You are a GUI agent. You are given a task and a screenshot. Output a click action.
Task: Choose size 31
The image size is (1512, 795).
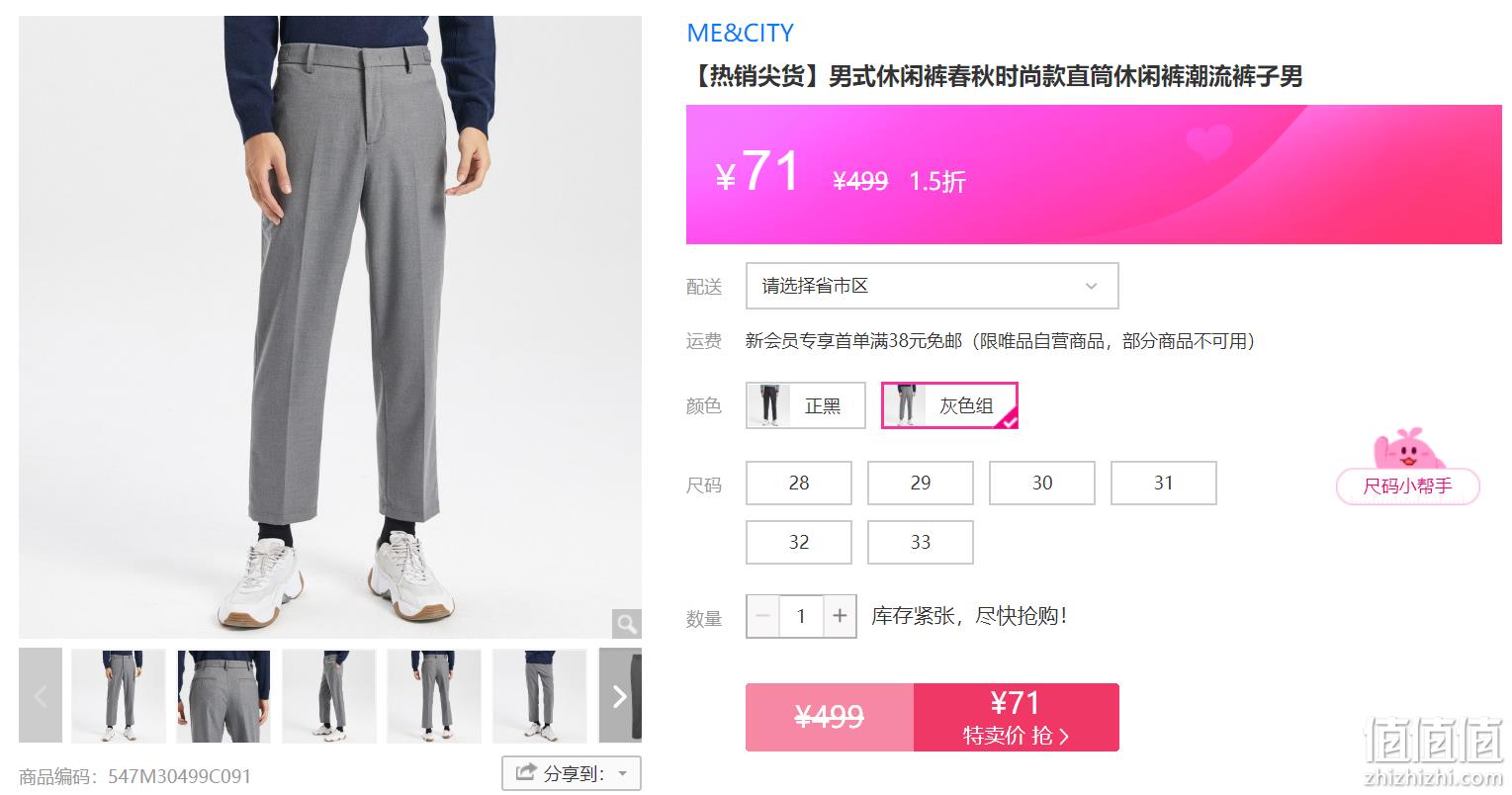click(x=1164, y=483)
